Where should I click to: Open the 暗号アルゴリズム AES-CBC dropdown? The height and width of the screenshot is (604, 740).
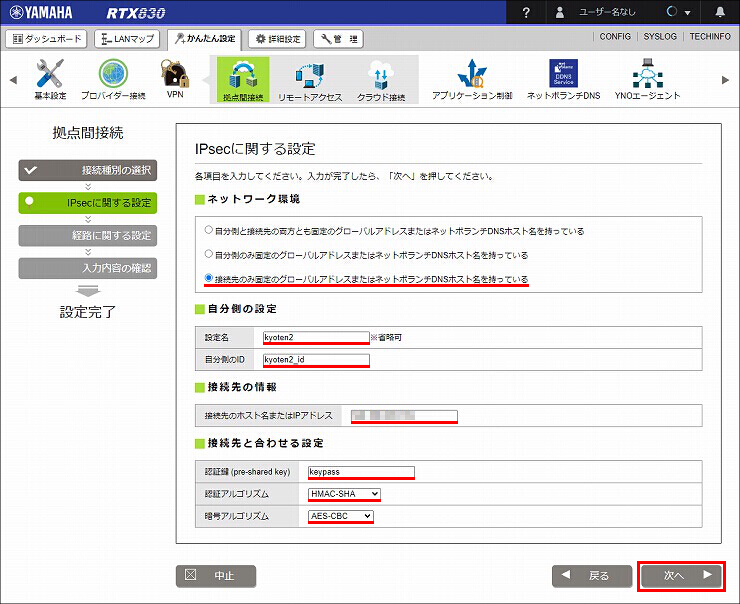coord(341,516)
